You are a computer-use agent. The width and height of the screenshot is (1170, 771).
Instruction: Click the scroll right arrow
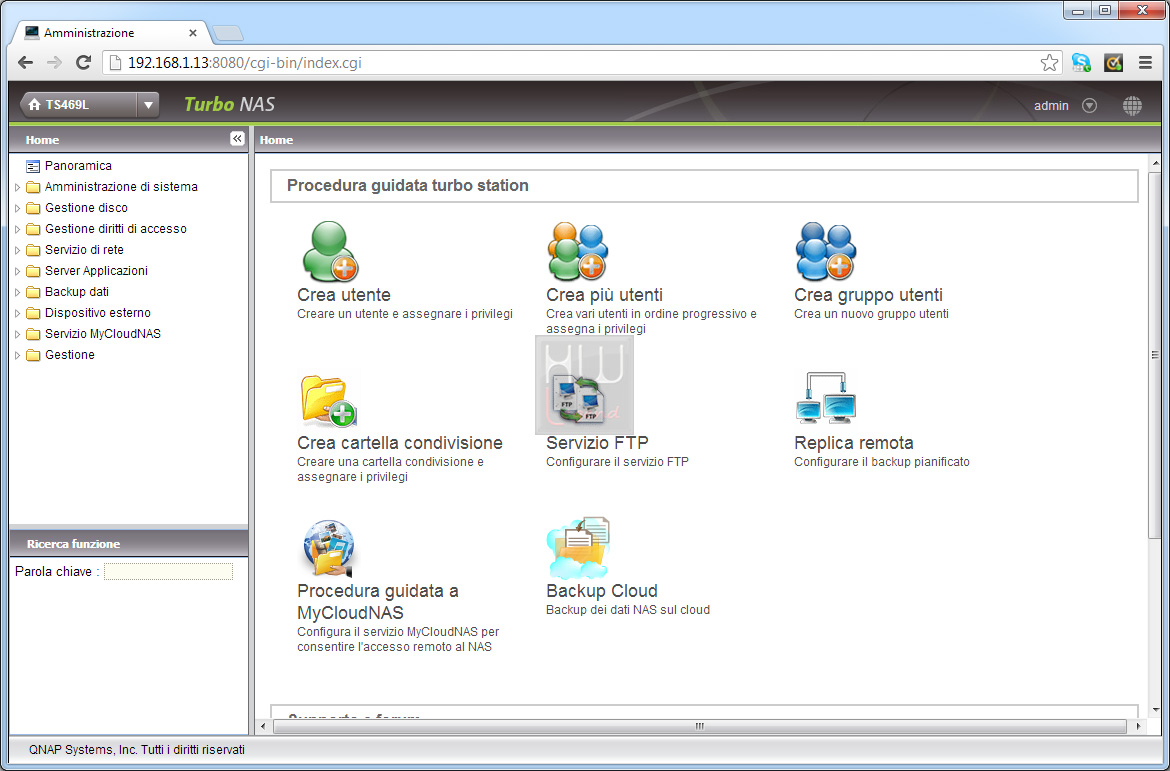click(1138, 726)
